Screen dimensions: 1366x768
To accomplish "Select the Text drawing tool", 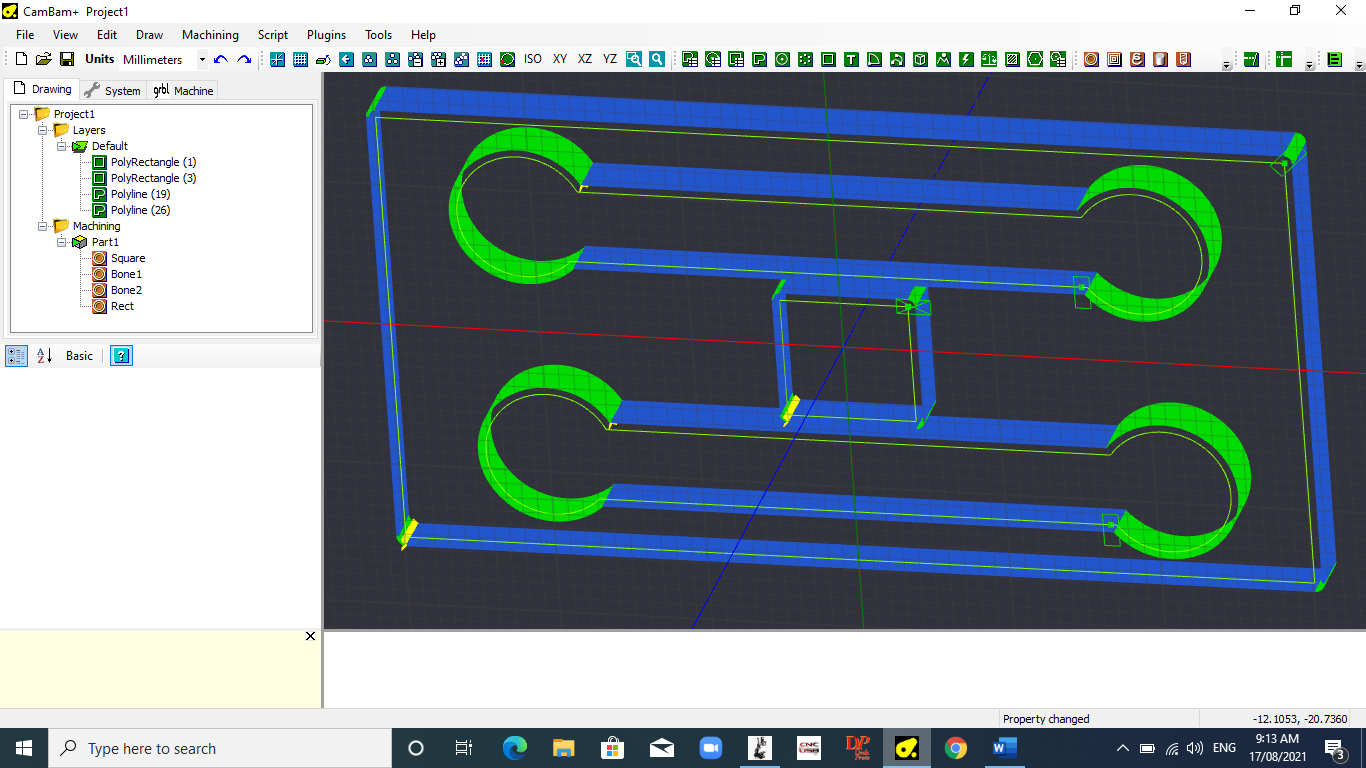I will [851, 59].
